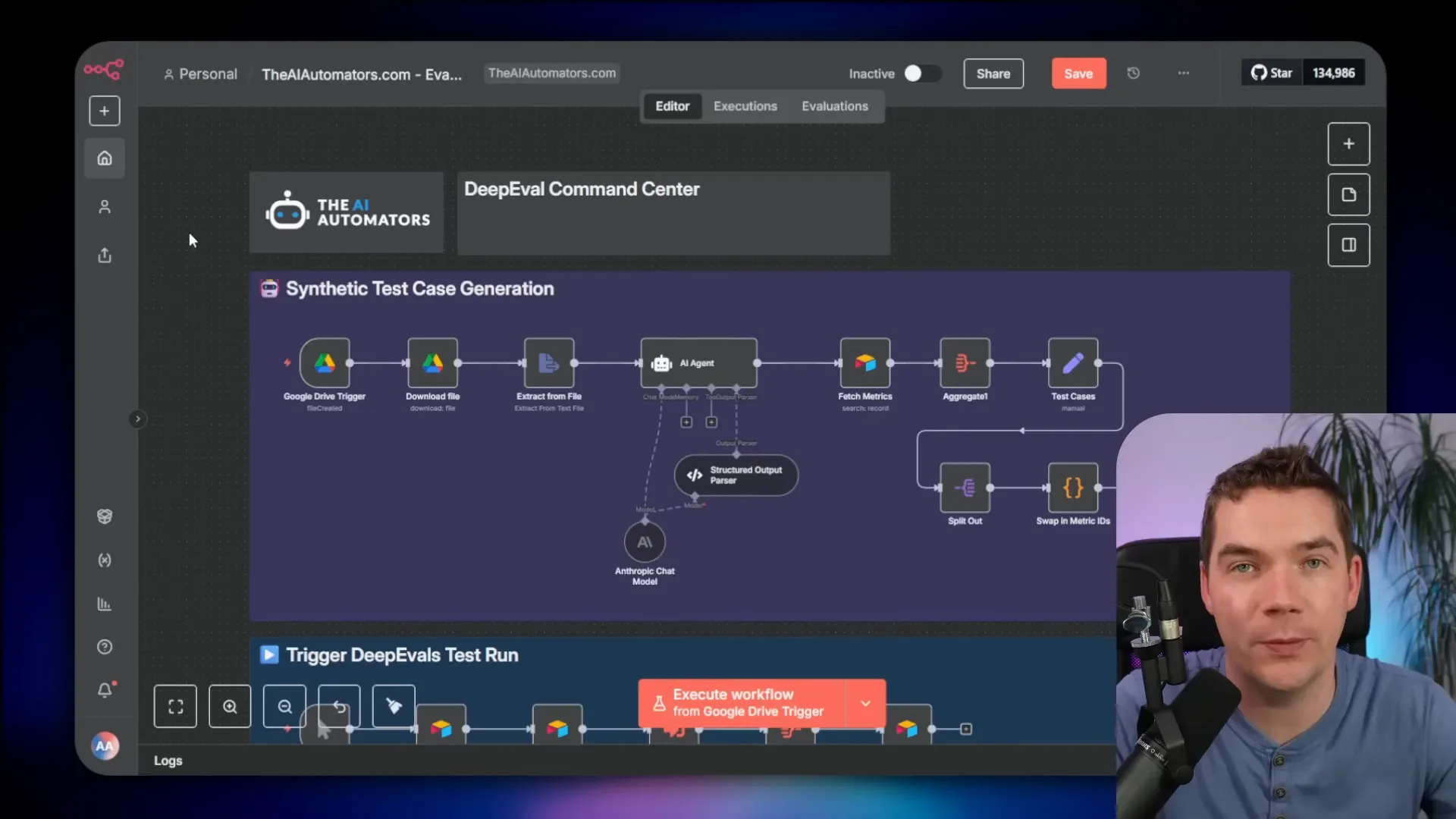Open the personal user icon in sidebar
This screenshot has height=819, width=1456.
point(105,206)
